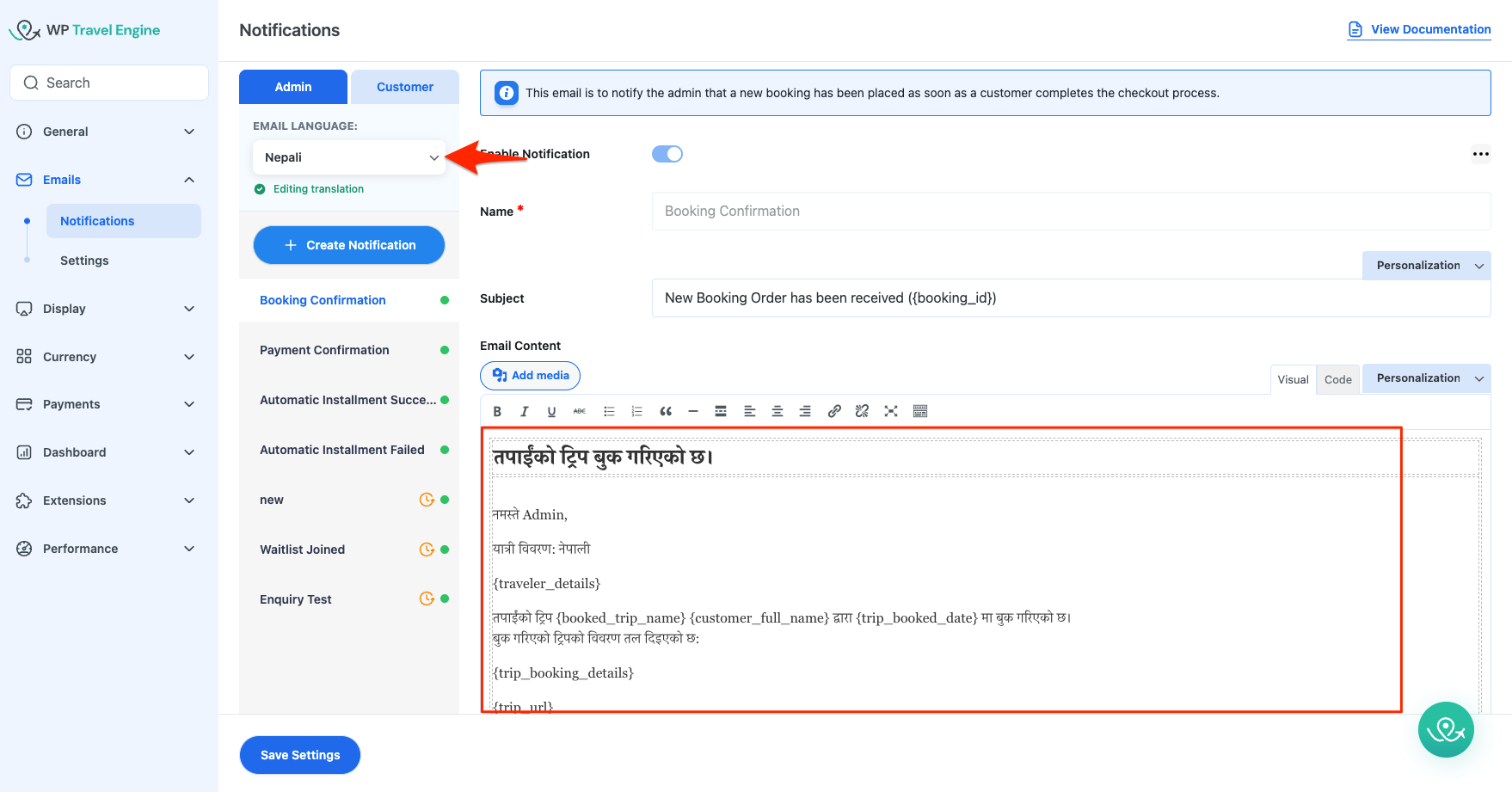Expand the Personalization dropdown above Subject field
Screen dimensions: 1512x792
1426,266
